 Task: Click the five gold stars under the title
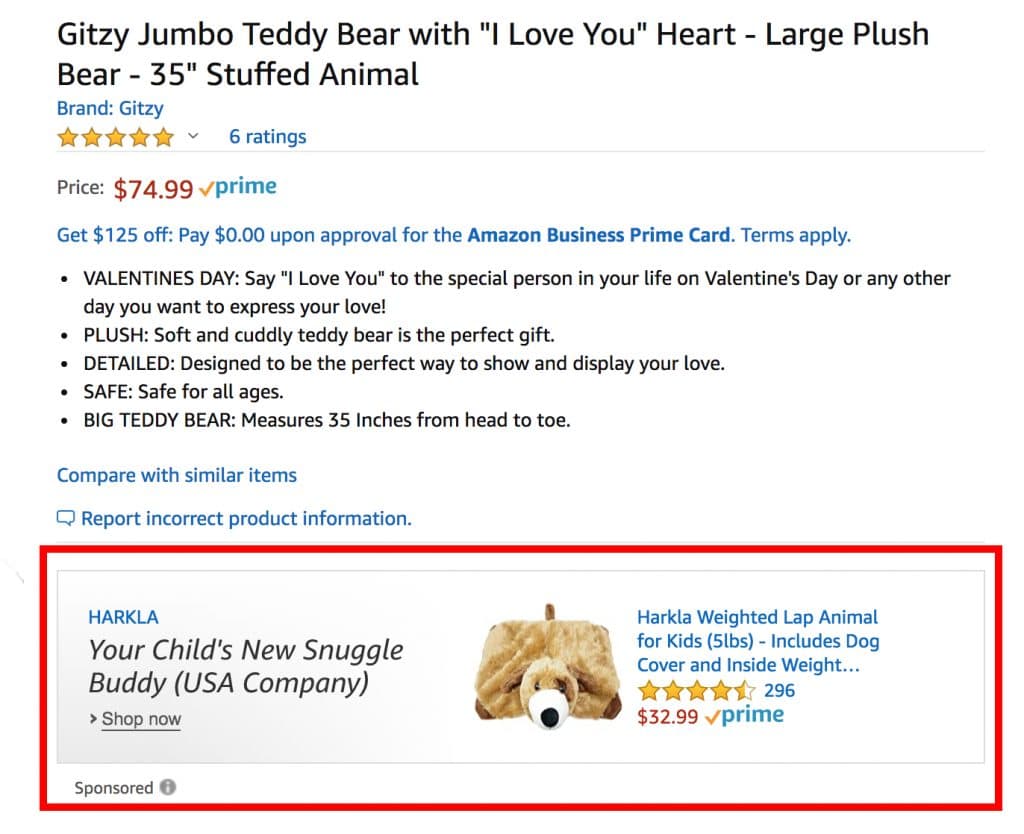click(x=115, y=136)
